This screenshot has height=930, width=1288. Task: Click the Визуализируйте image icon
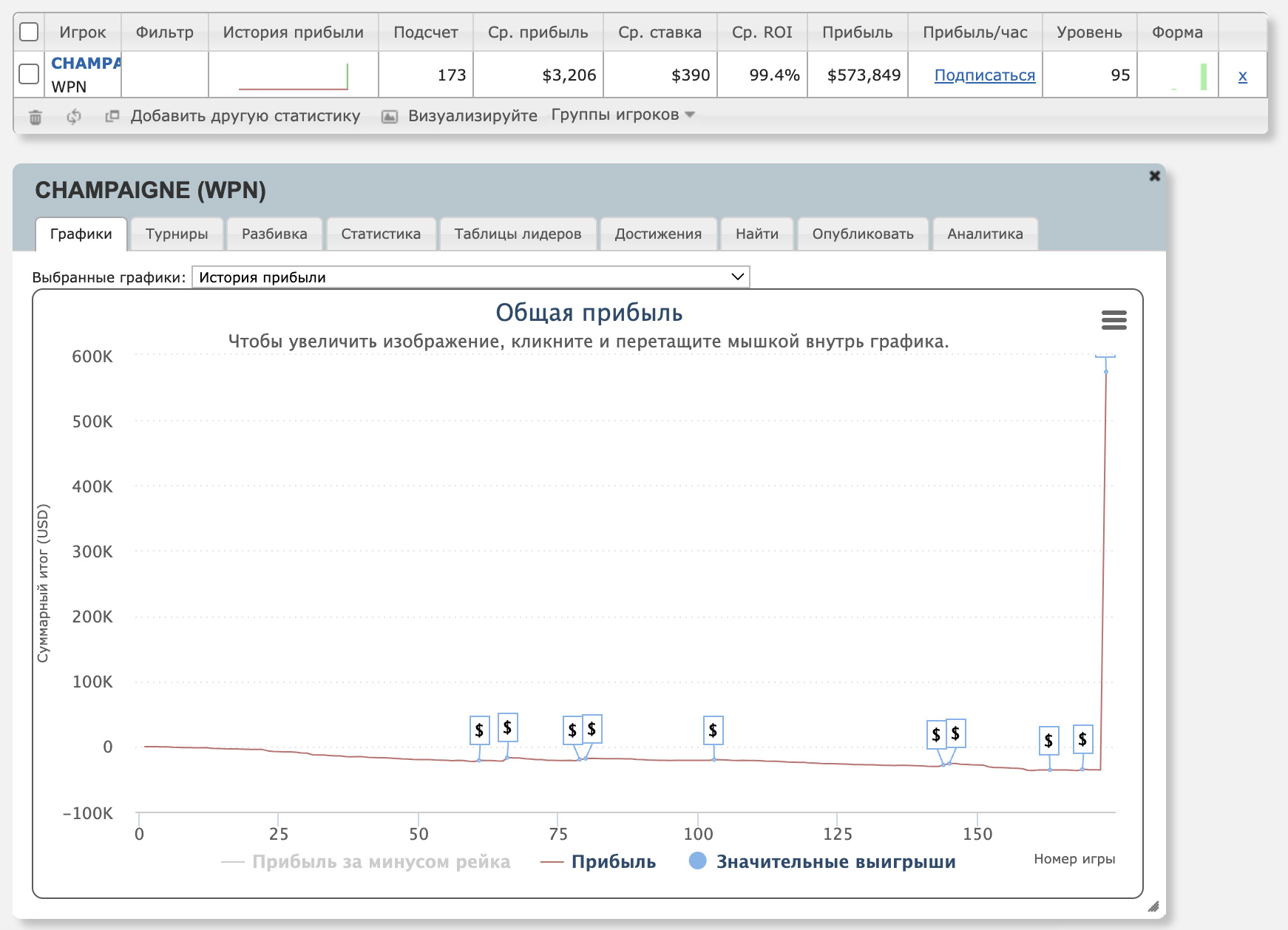(390, 117)
